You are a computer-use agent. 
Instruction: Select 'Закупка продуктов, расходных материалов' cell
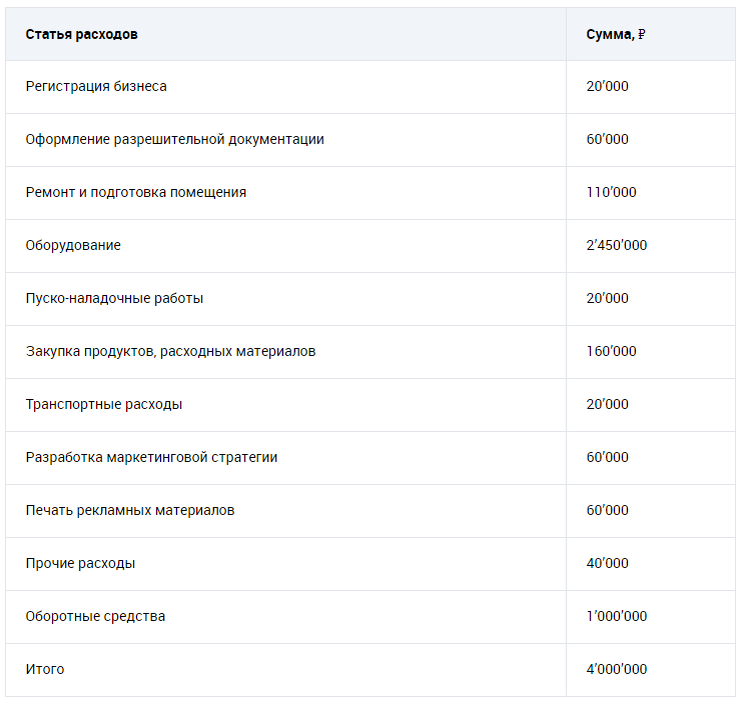point(171,351)
